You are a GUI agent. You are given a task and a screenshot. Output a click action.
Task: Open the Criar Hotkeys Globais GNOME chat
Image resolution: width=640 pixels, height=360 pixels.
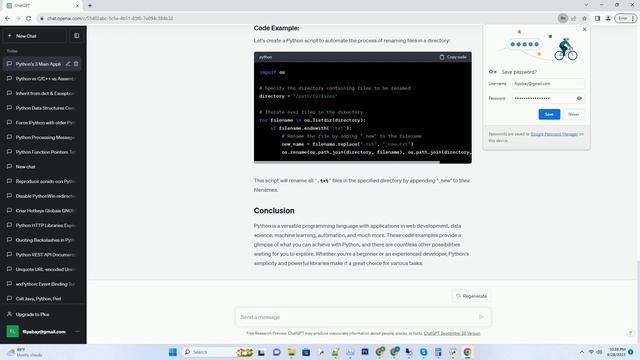click(x=42, y=211)
